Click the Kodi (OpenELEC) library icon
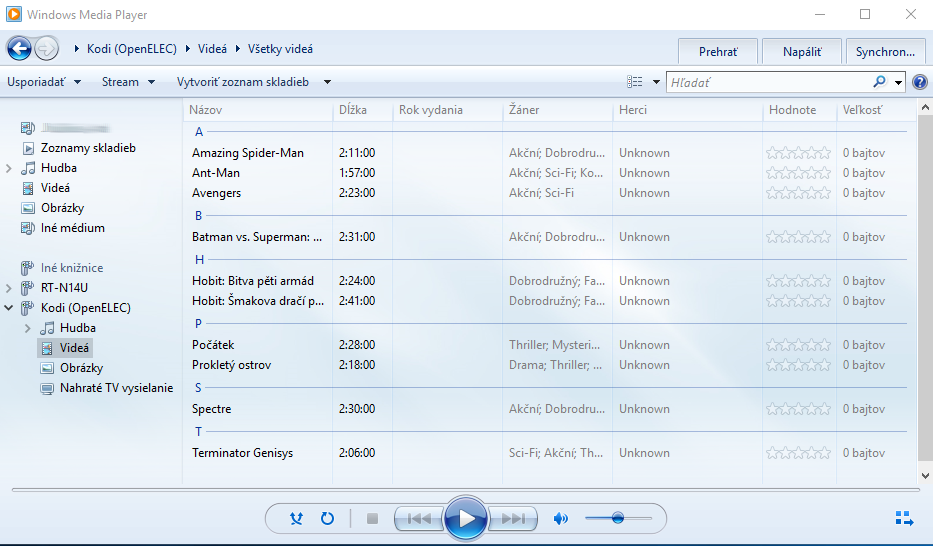 (x=27, y=308)
